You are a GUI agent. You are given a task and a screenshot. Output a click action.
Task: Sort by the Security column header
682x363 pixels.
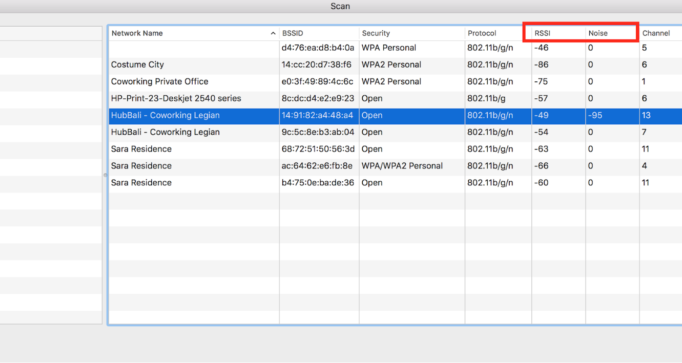412,33
